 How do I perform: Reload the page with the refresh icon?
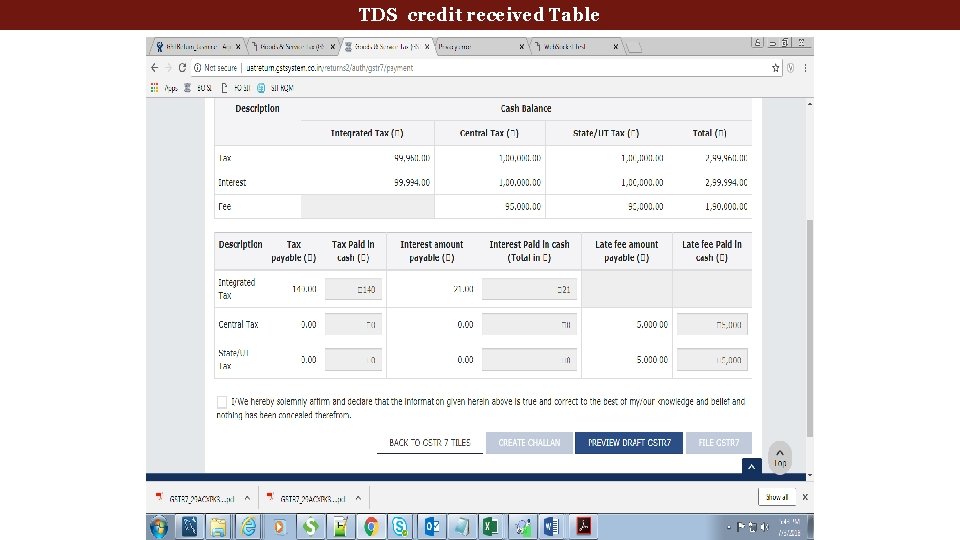coord(182,67)
